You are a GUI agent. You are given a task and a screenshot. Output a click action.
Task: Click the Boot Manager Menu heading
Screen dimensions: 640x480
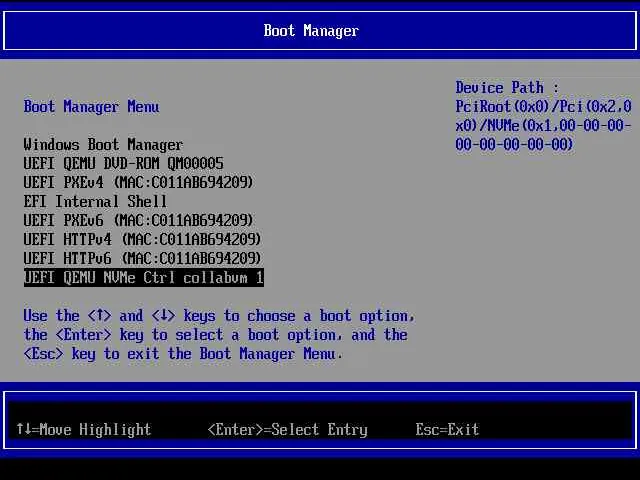point(91,107)
